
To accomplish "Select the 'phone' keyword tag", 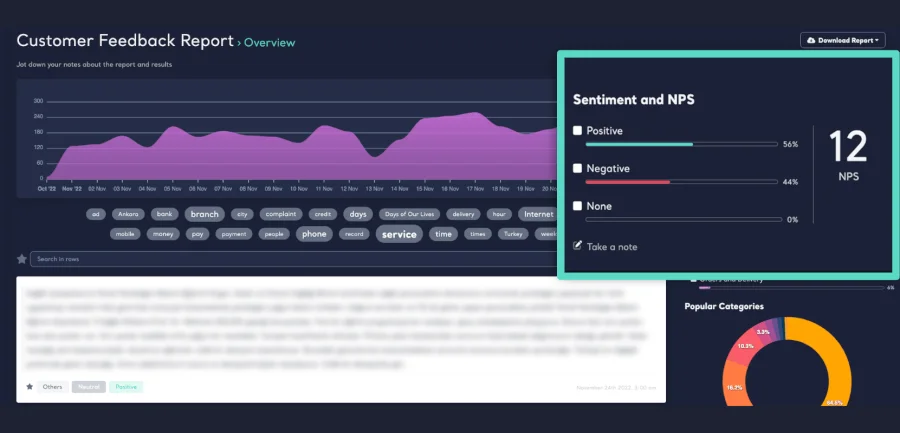I will (x=314, y=234).
